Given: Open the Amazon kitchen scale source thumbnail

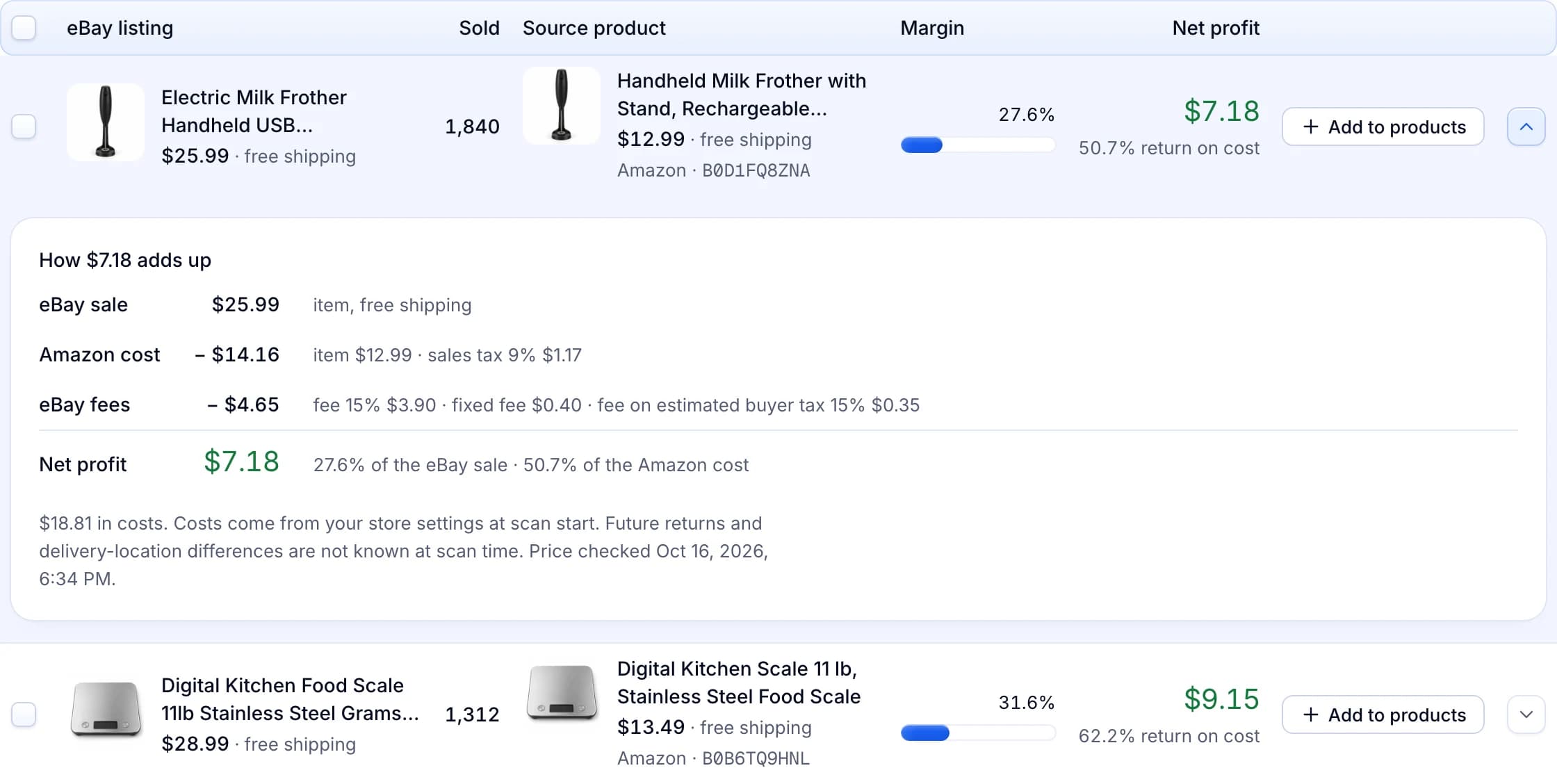Looking at the screenshot, I should tap(562, 694).
